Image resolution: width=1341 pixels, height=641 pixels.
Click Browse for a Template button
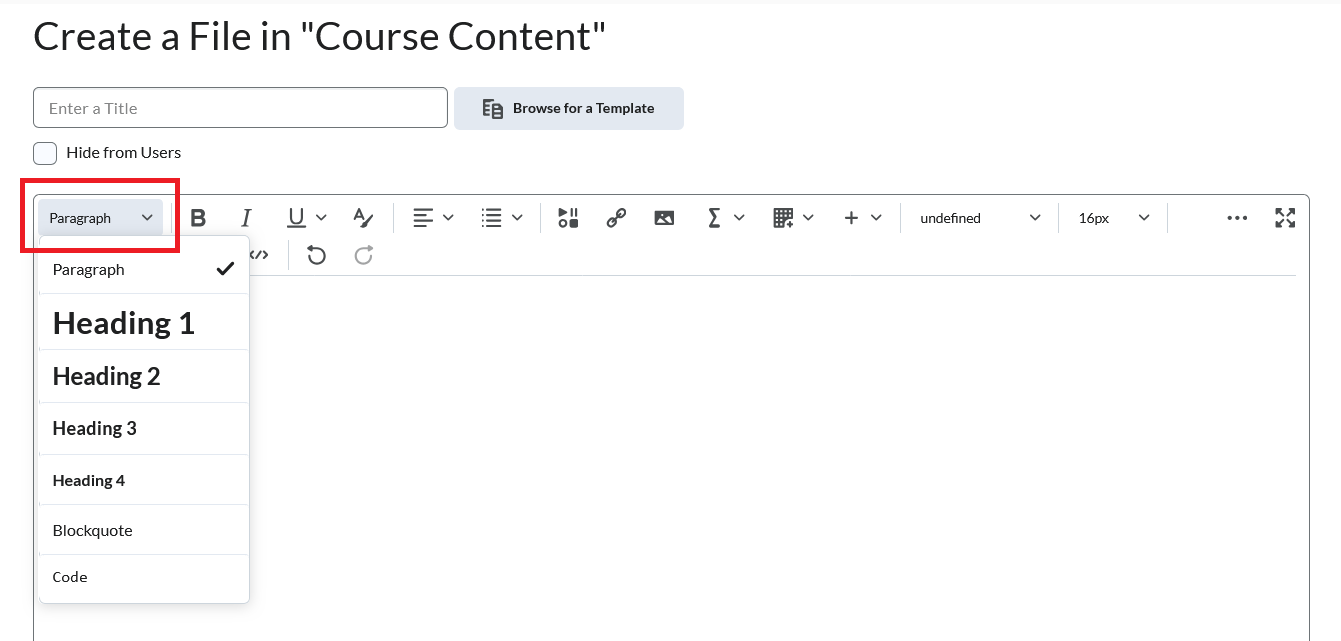click(568, 108)
